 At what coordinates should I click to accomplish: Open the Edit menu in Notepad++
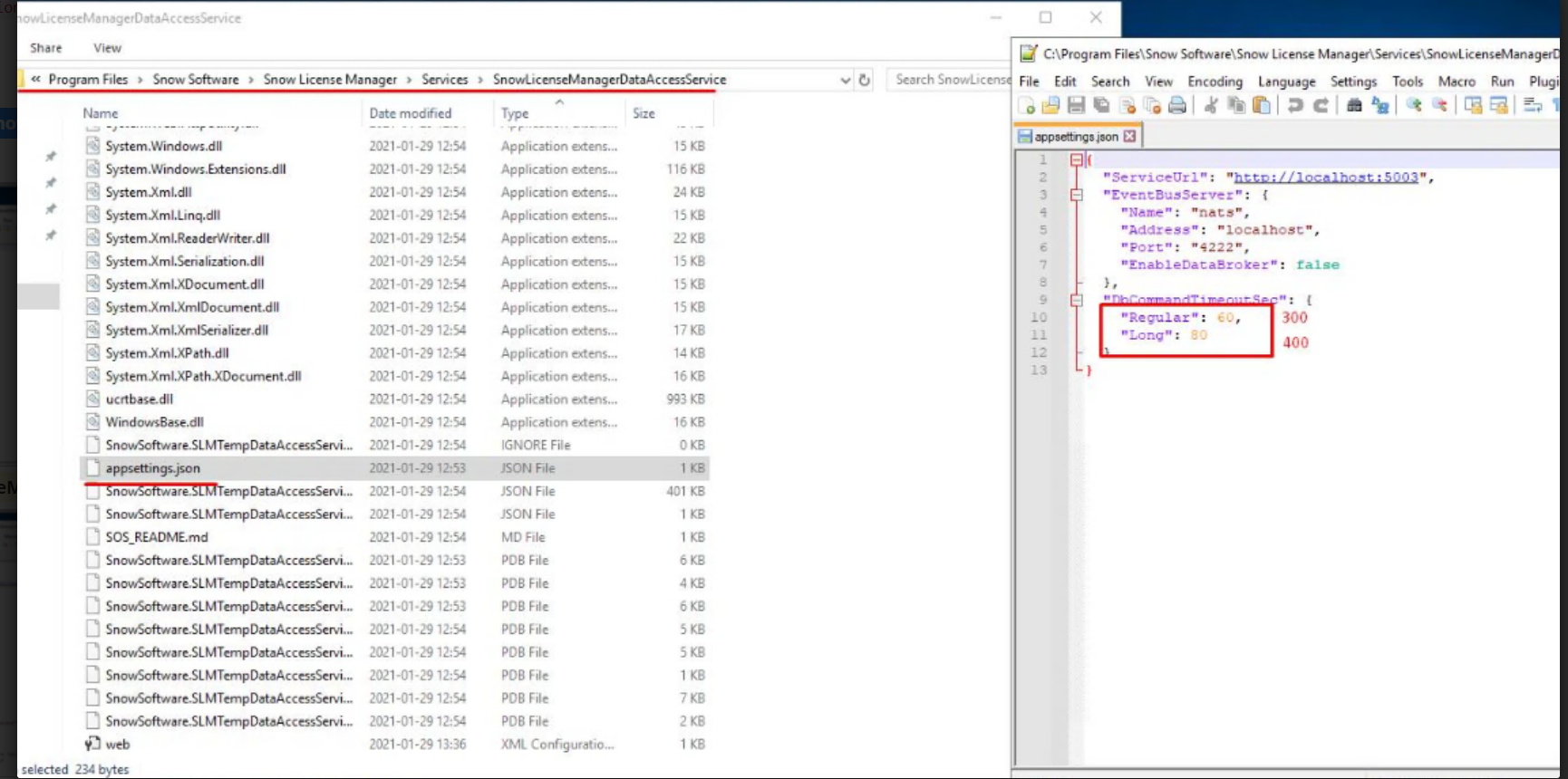(1065, 82)
